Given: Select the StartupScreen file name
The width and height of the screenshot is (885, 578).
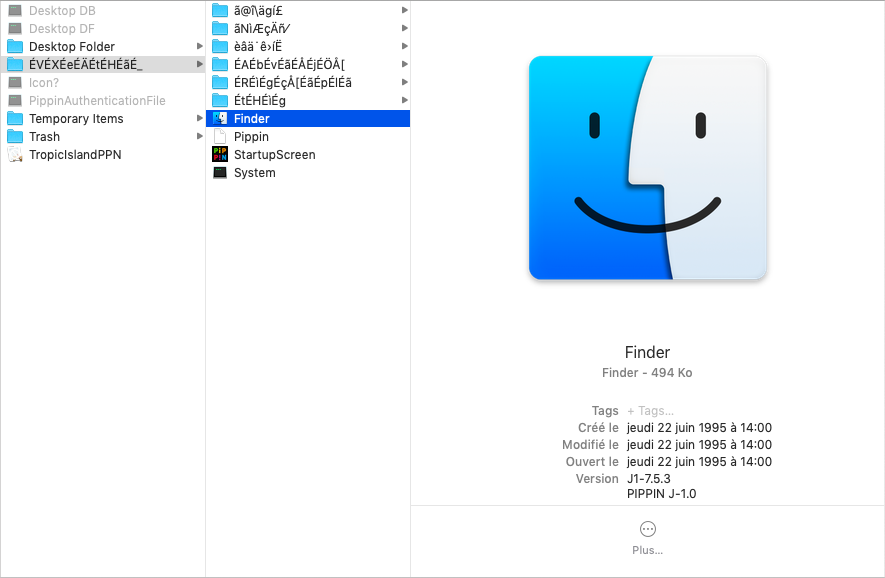Looking at the screenshot, I should tap(275, 155).
